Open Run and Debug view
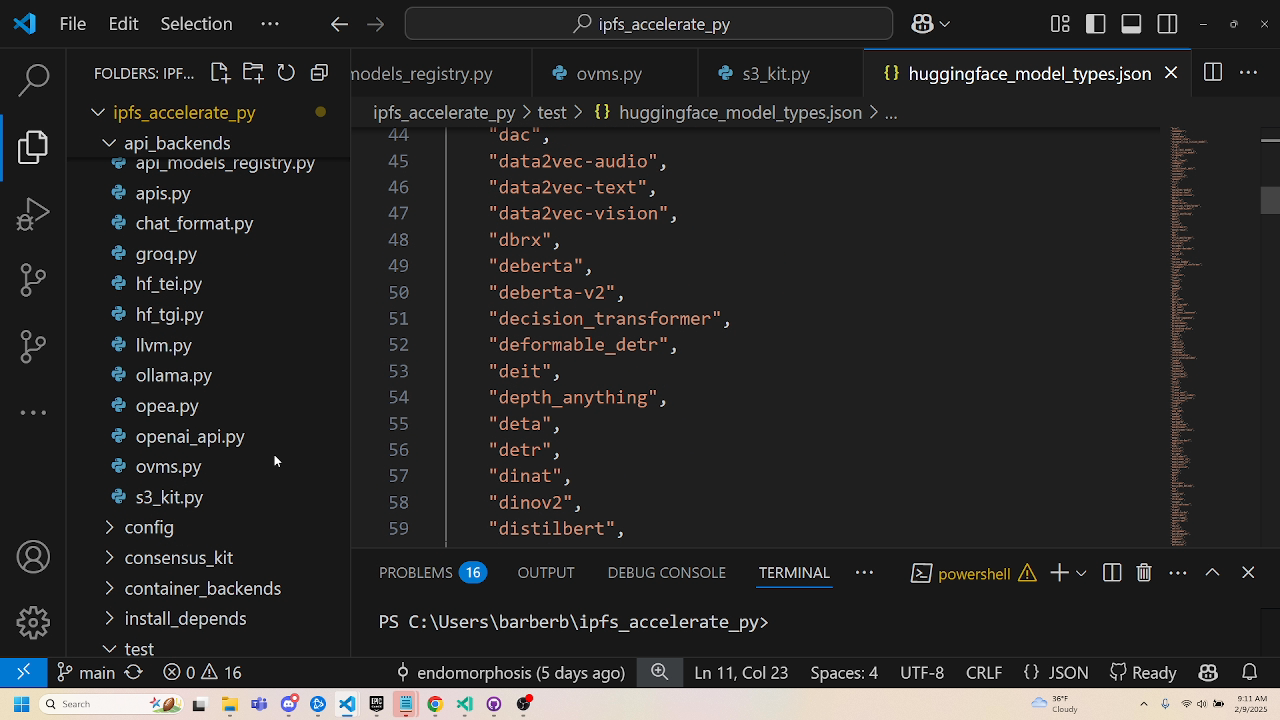This screenshot has width=1280, height=720. pyautogui.click(x=33, y=214)
